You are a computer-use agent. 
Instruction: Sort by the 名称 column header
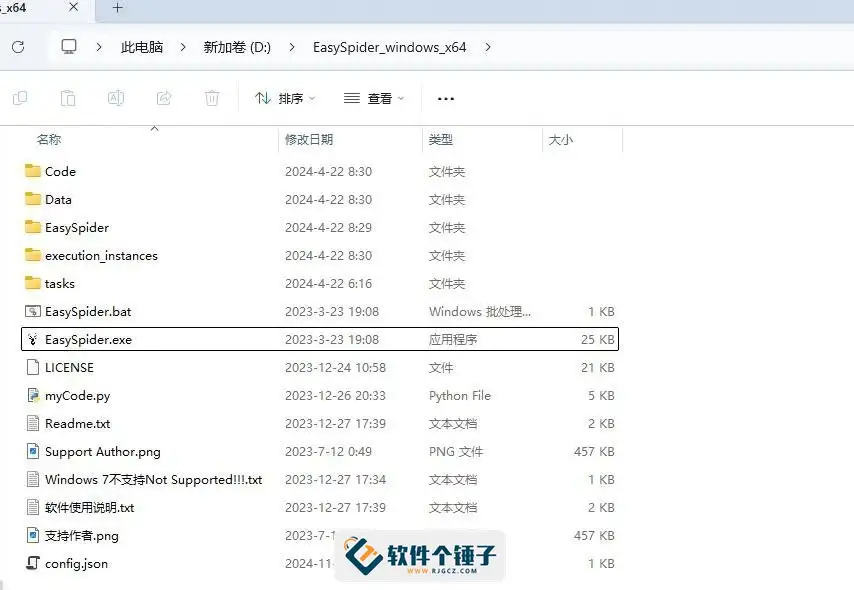click(x=48, y=139)
